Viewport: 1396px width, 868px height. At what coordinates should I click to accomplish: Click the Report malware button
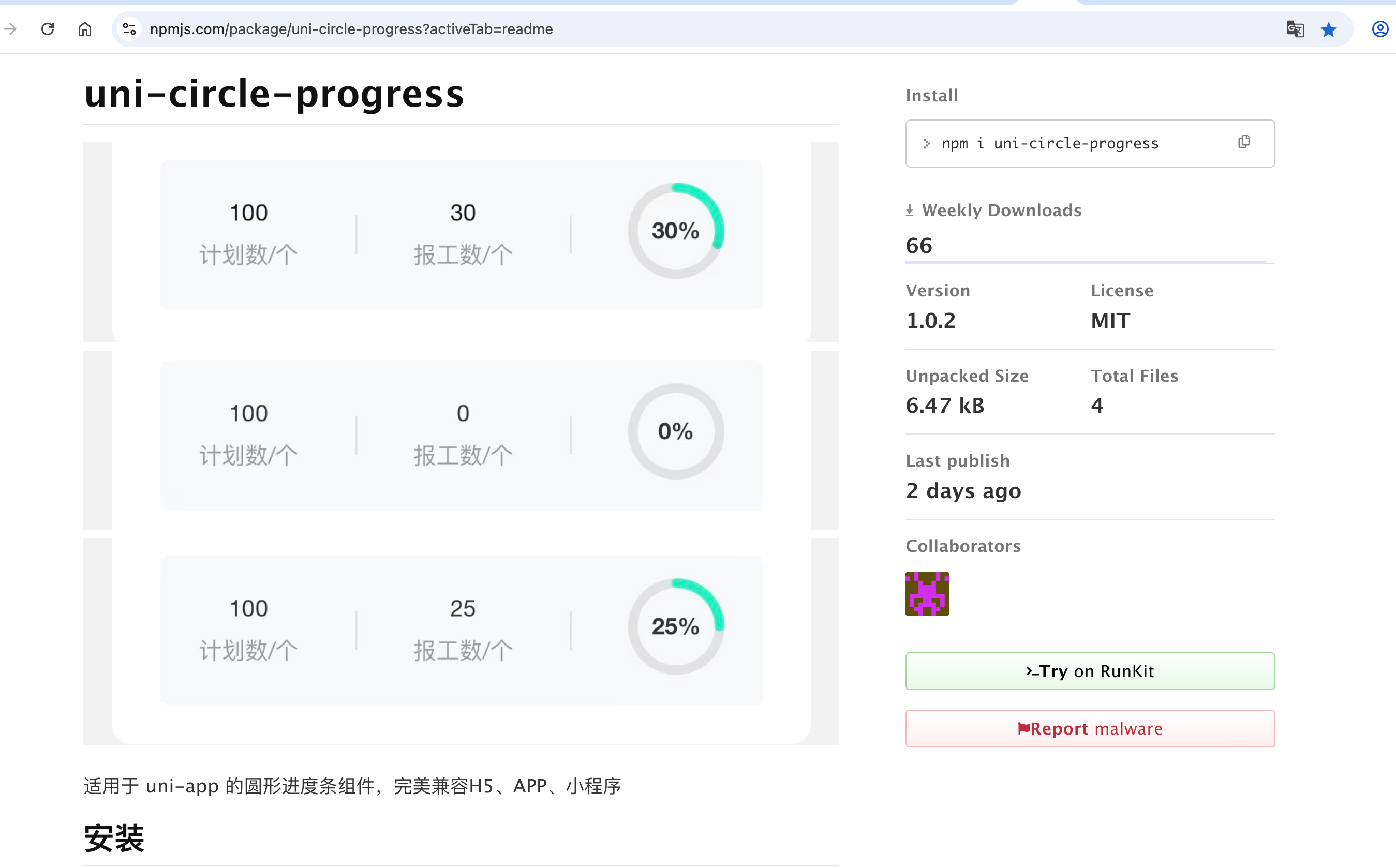[x=1090, y=728]
